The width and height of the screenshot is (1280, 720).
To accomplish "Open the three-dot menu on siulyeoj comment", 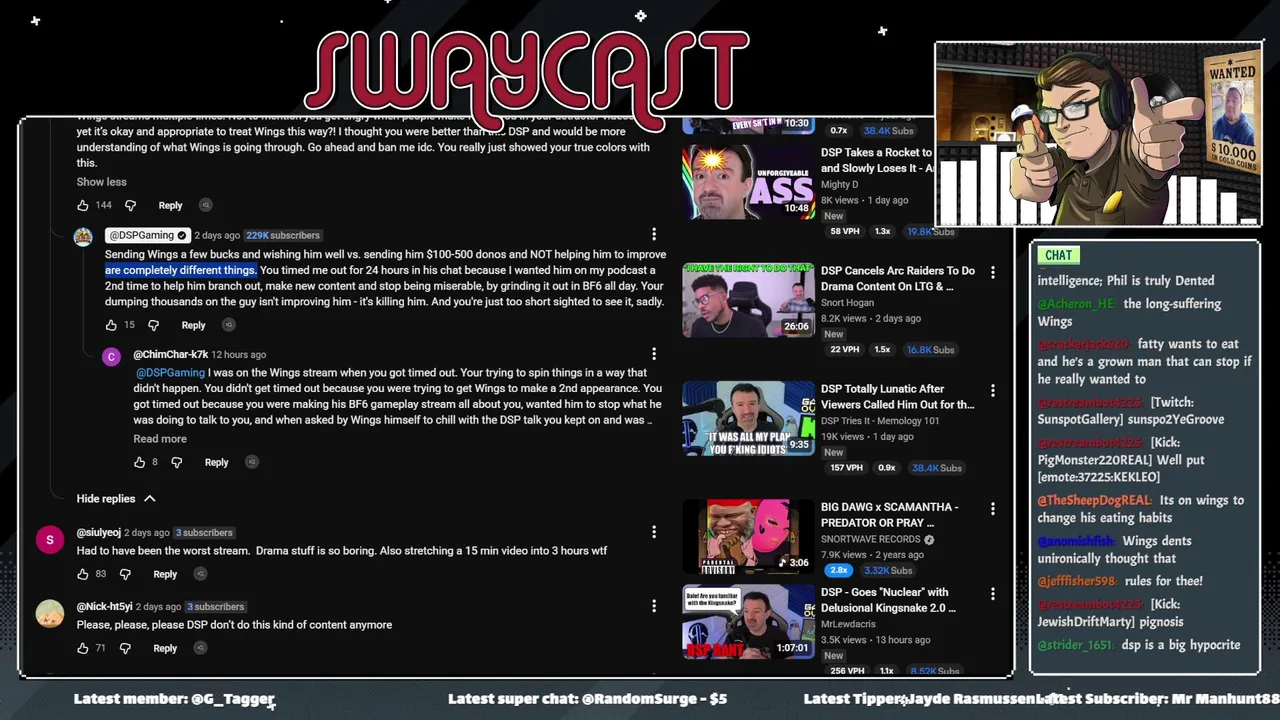I will coord(654,532).
